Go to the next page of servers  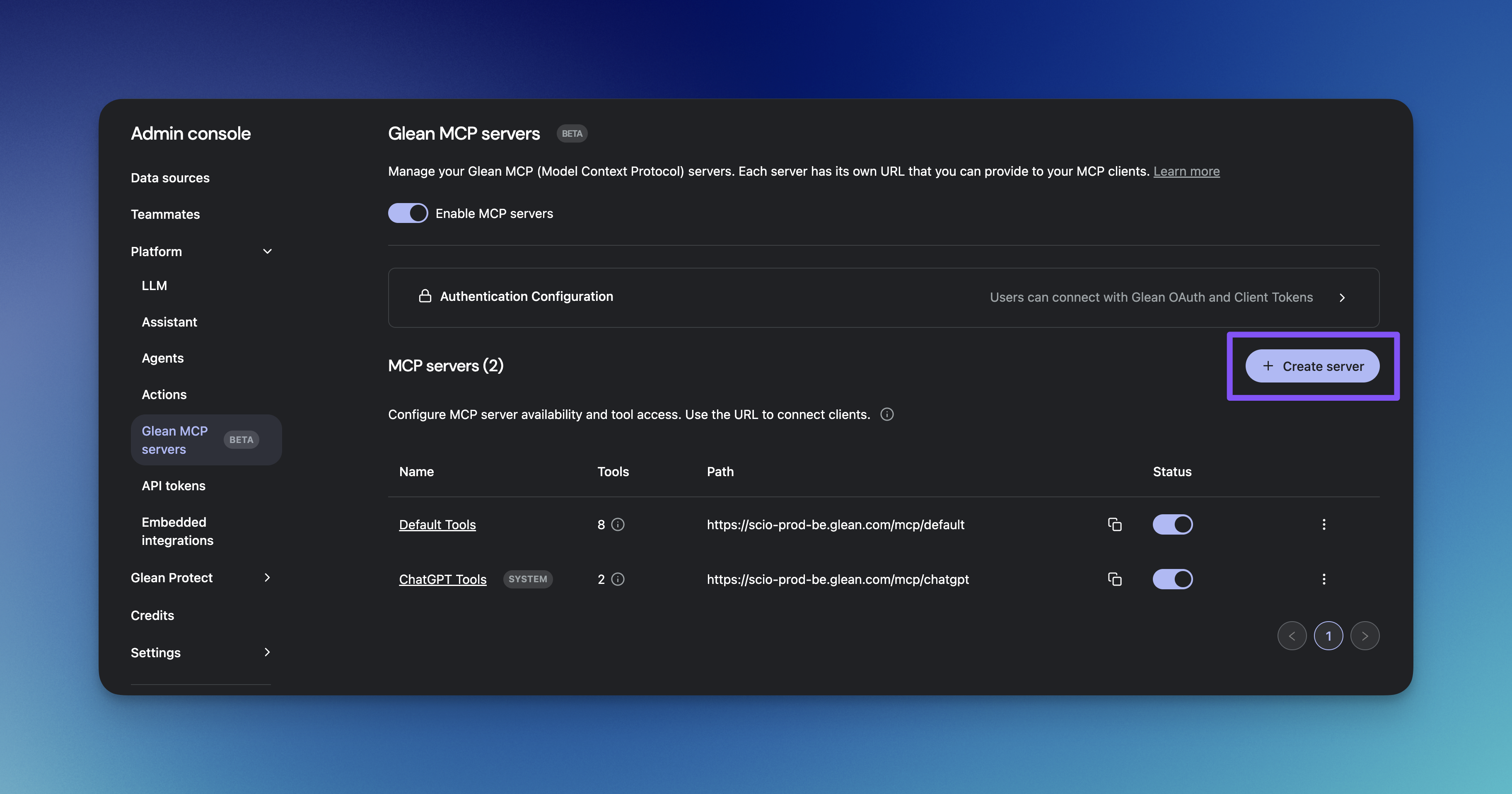[1365, 635]
